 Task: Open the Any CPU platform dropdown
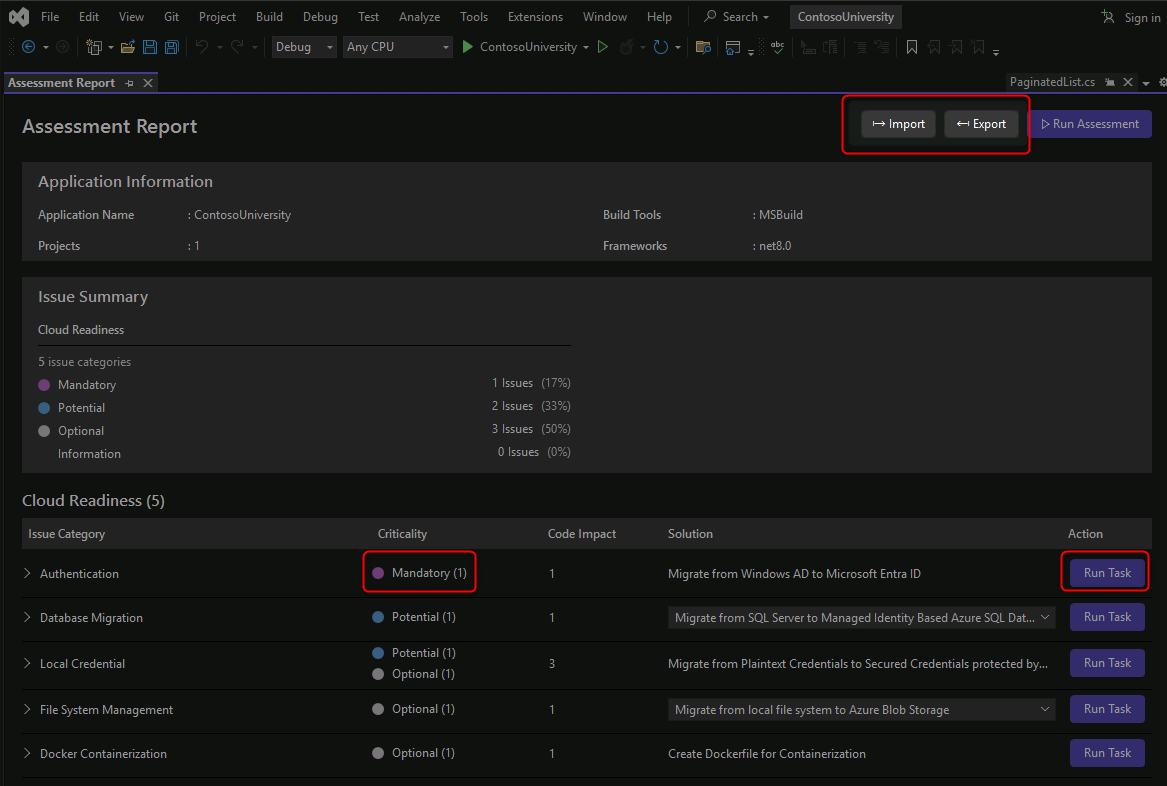pos(397,47)
